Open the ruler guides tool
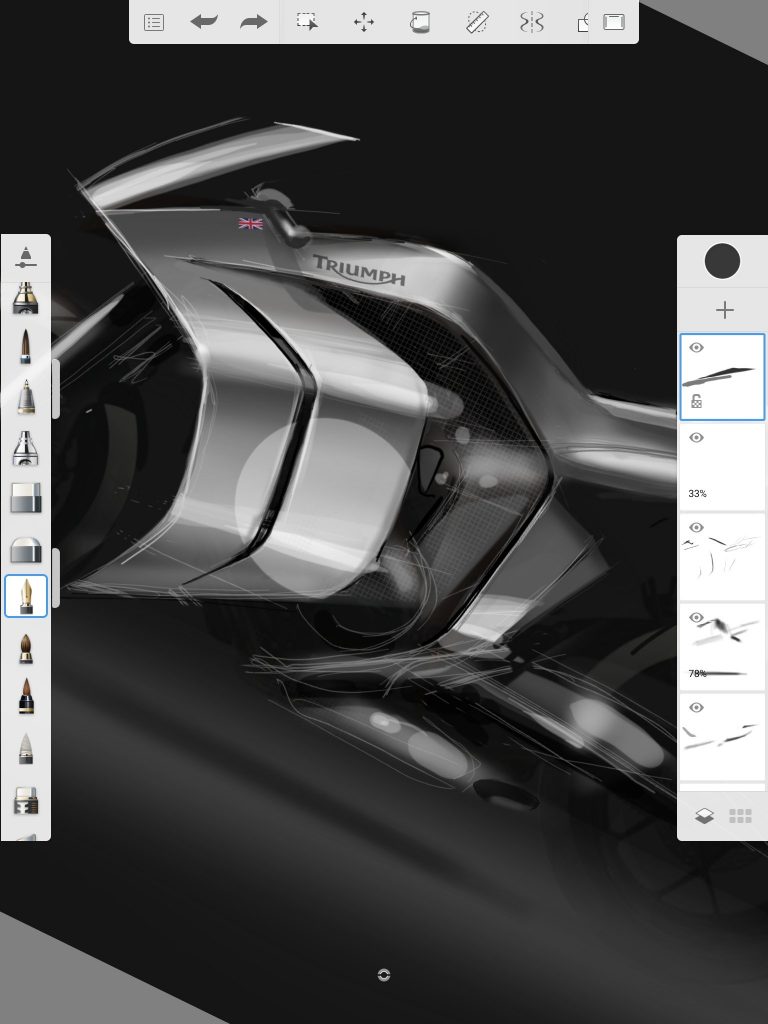 pyautogui.click(x=477, y=22)
